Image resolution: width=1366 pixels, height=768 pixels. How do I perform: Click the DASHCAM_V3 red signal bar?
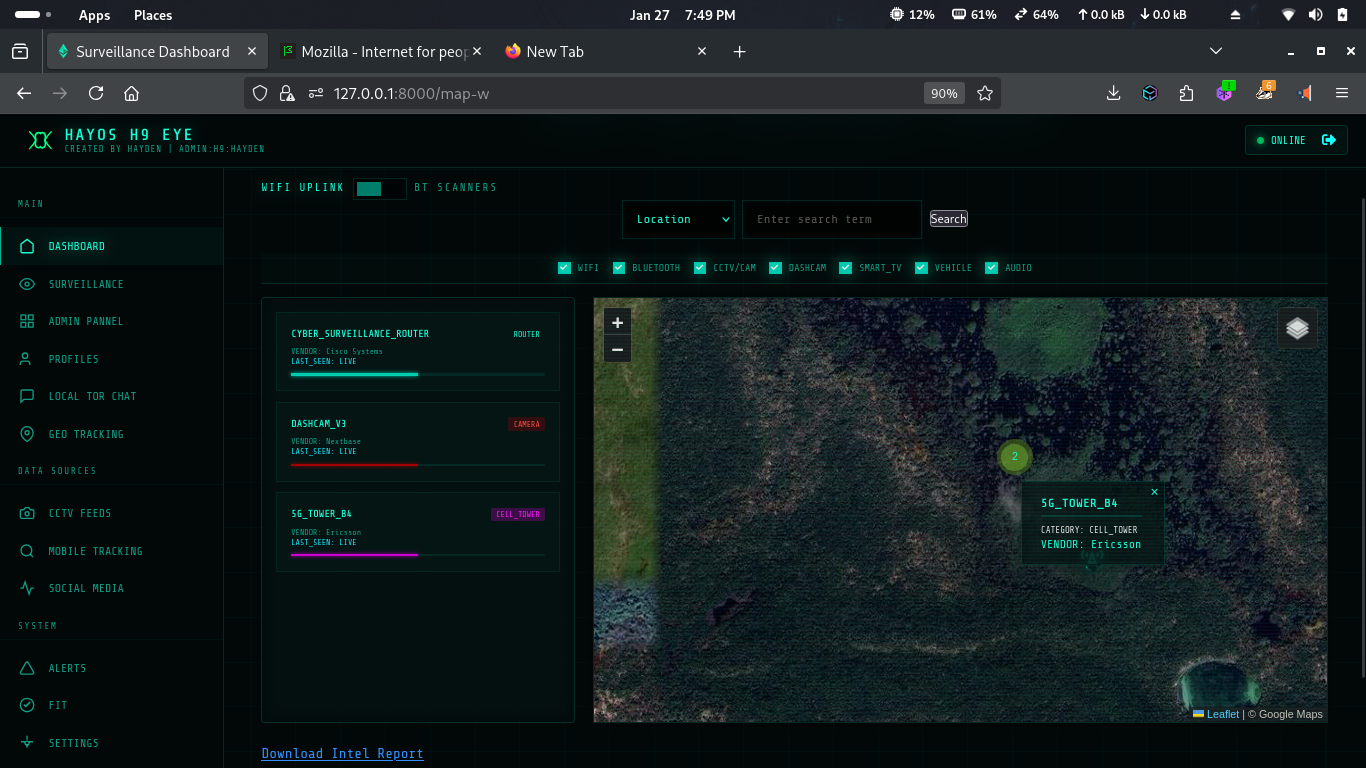[418, 464]
